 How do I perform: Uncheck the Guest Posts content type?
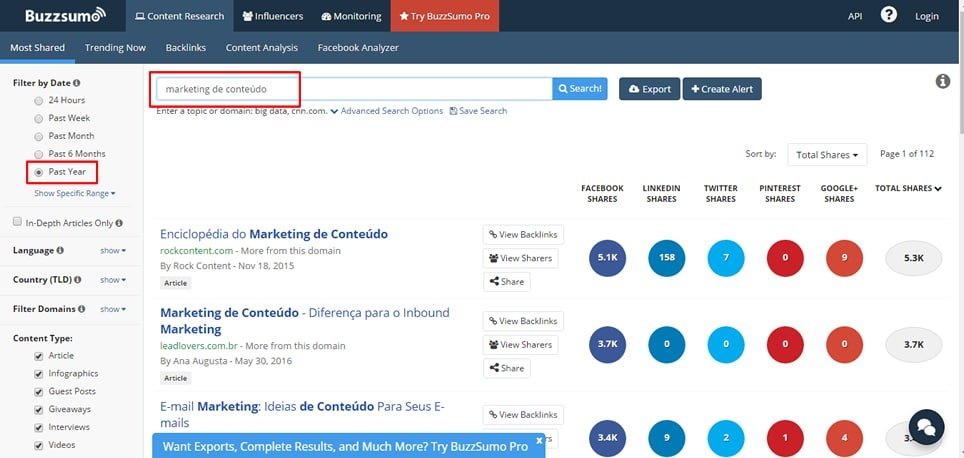39,392
